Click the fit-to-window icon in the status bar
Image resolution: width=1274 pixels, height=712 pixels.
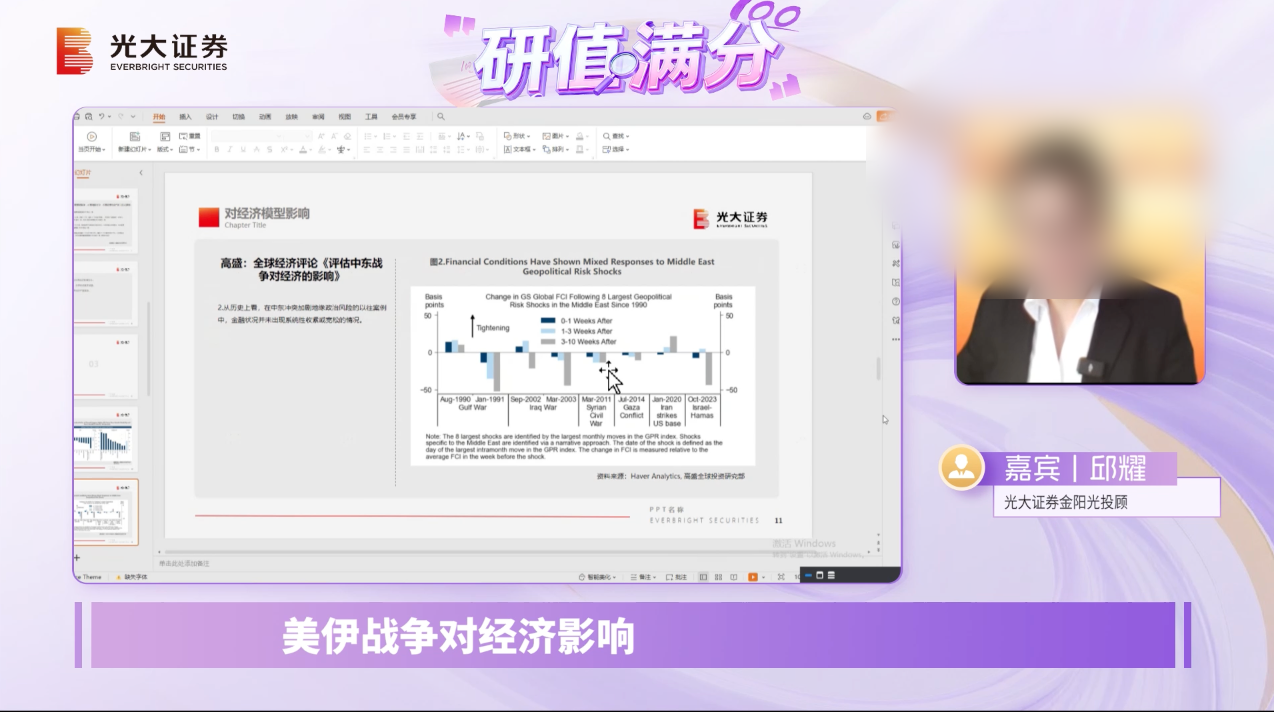781,576
